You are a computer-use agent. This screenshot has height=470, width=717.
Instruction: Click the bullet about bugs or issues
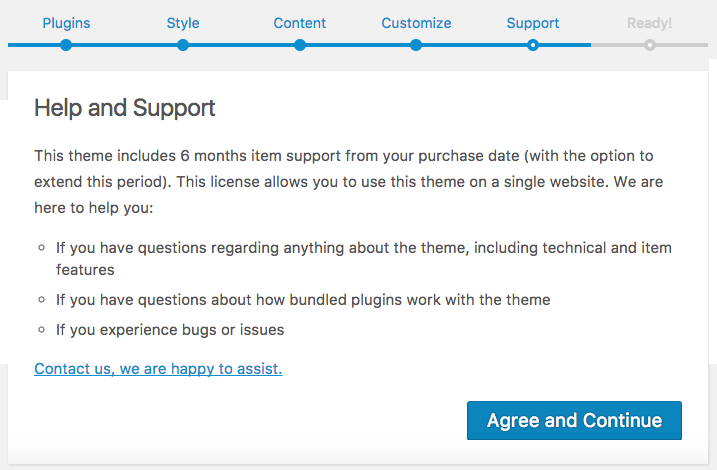coord(170,330)
